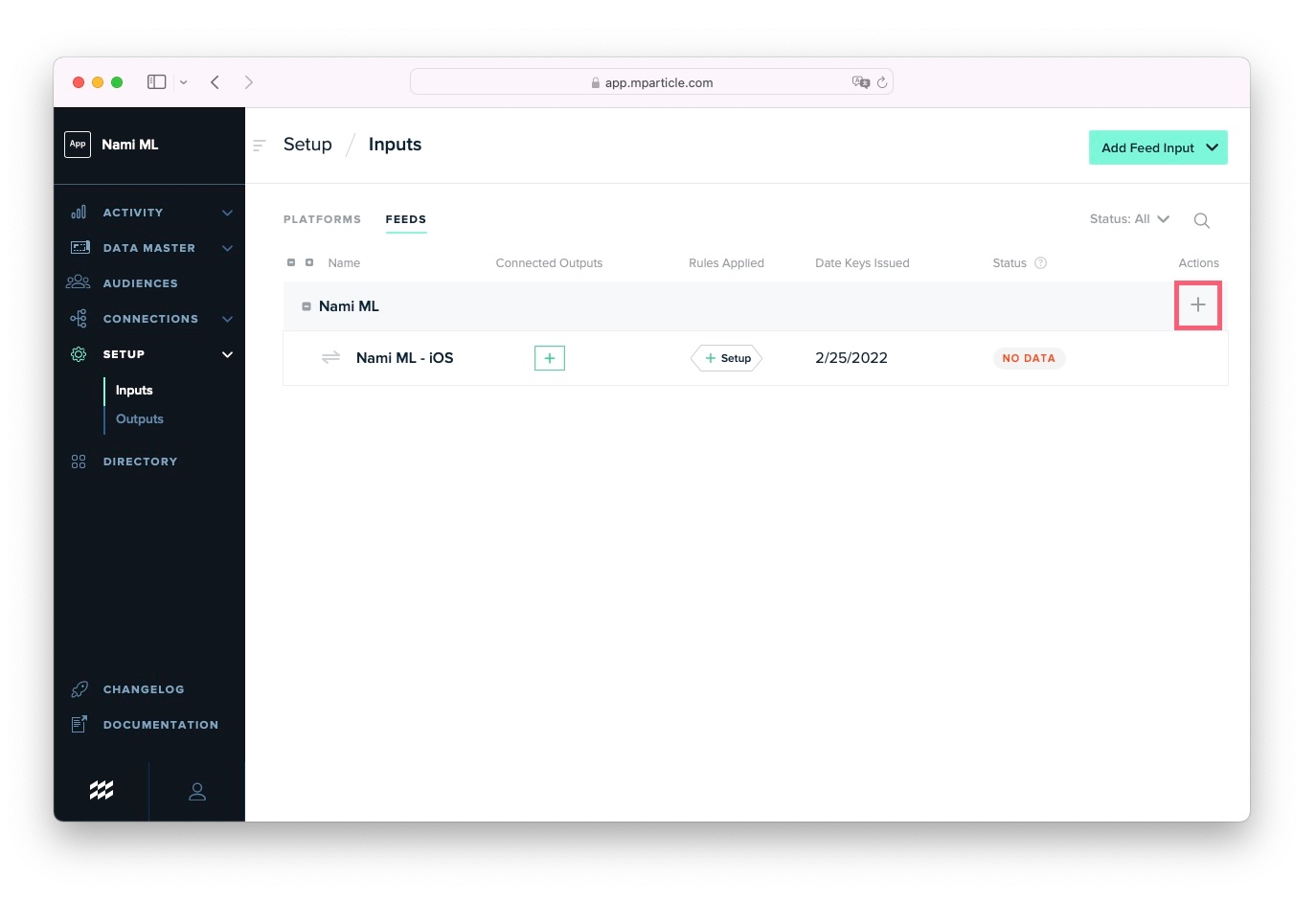1316x924 pixels.
Task: Expand the Data Master menu chevron
Action: (x=227, y=248)
